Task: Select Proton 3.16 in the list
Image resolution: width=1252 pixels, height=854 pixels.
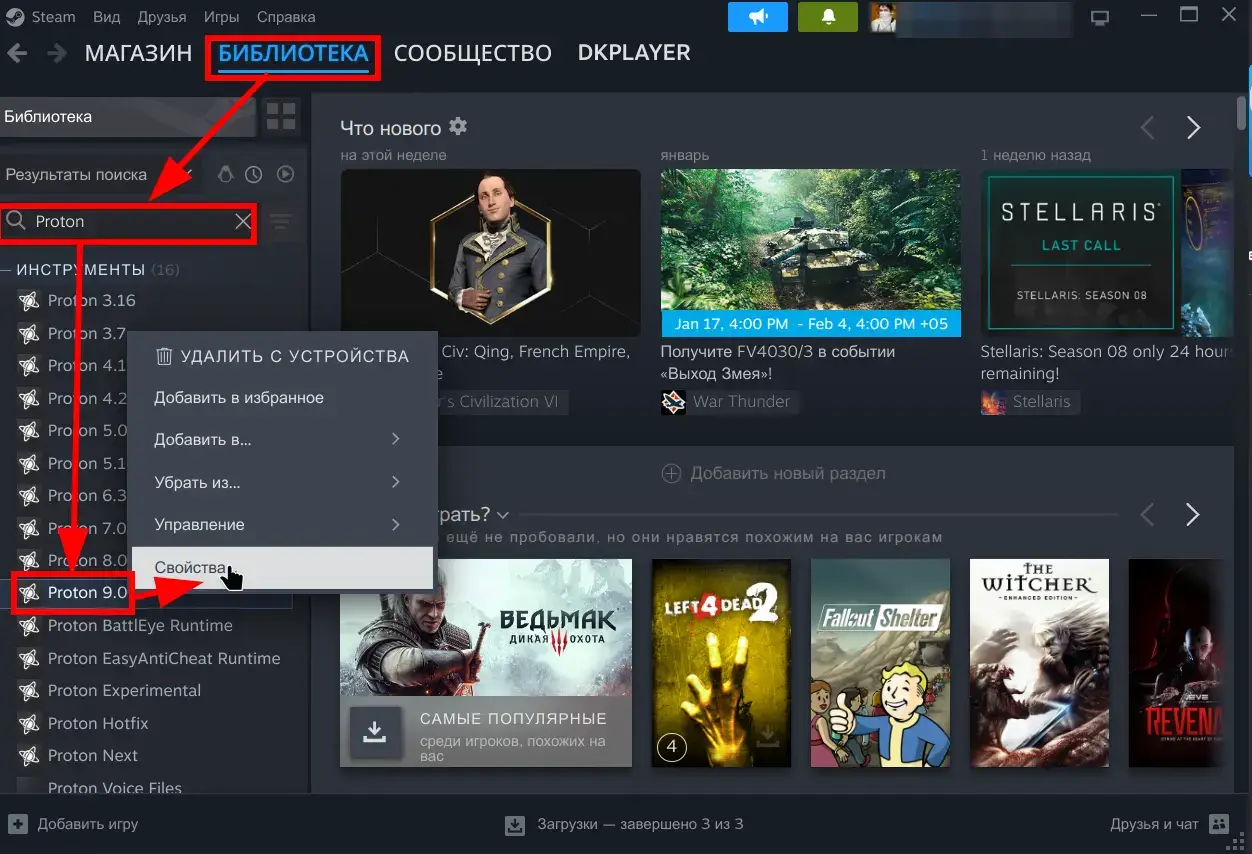Action: pos(91,301)
